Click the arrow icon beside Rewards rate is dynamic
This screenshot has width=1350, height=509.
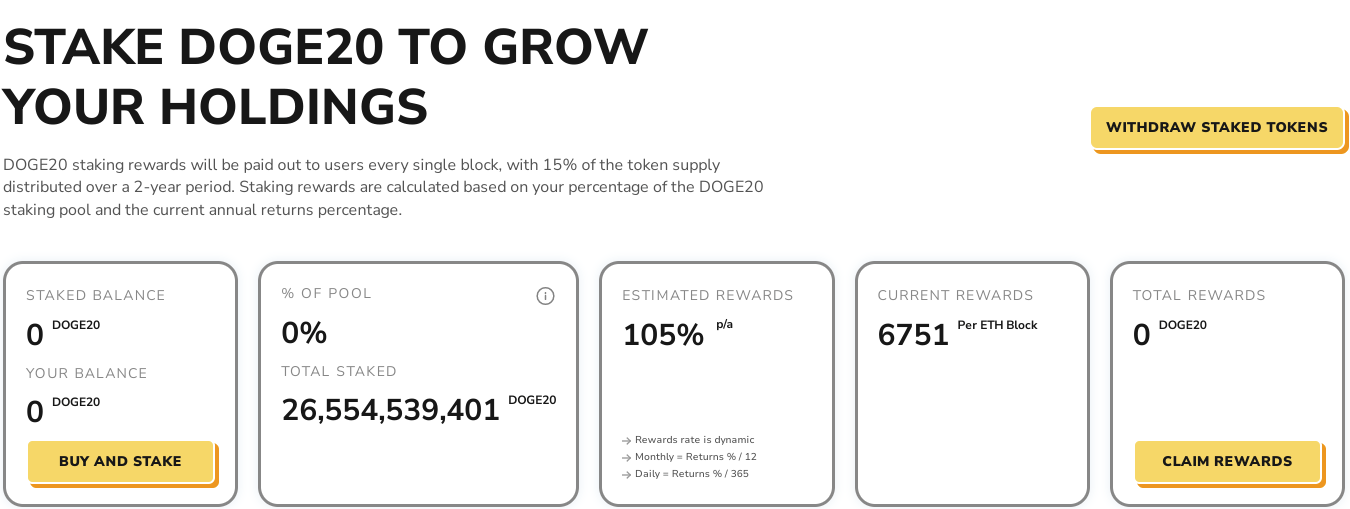click(x=626, y=441)
